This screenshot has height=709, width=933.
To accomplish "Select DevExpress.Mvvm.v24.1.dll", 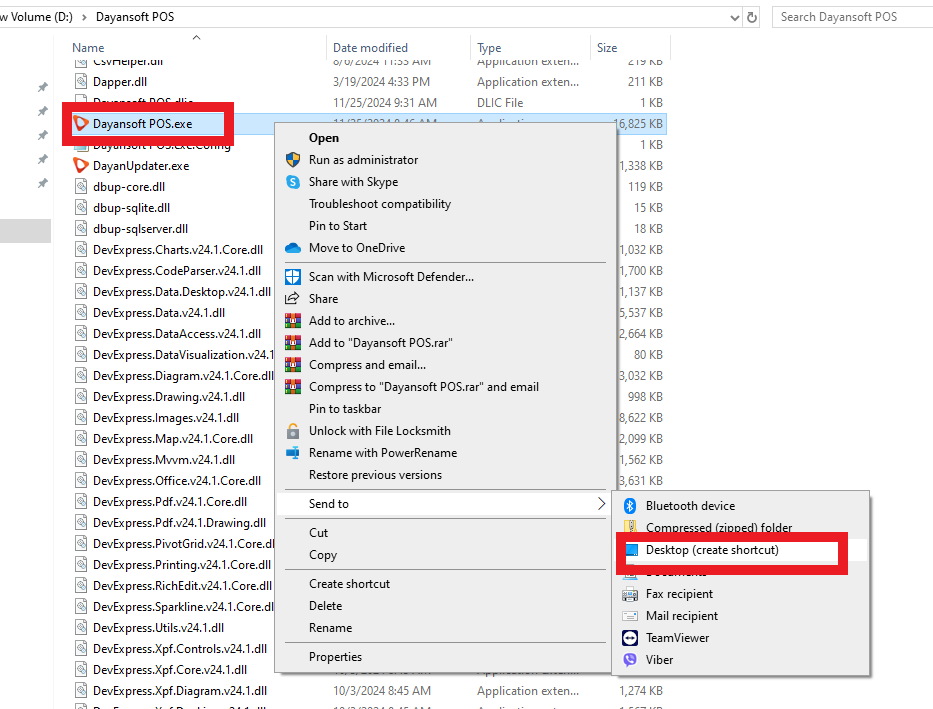I will coord(164,460).
